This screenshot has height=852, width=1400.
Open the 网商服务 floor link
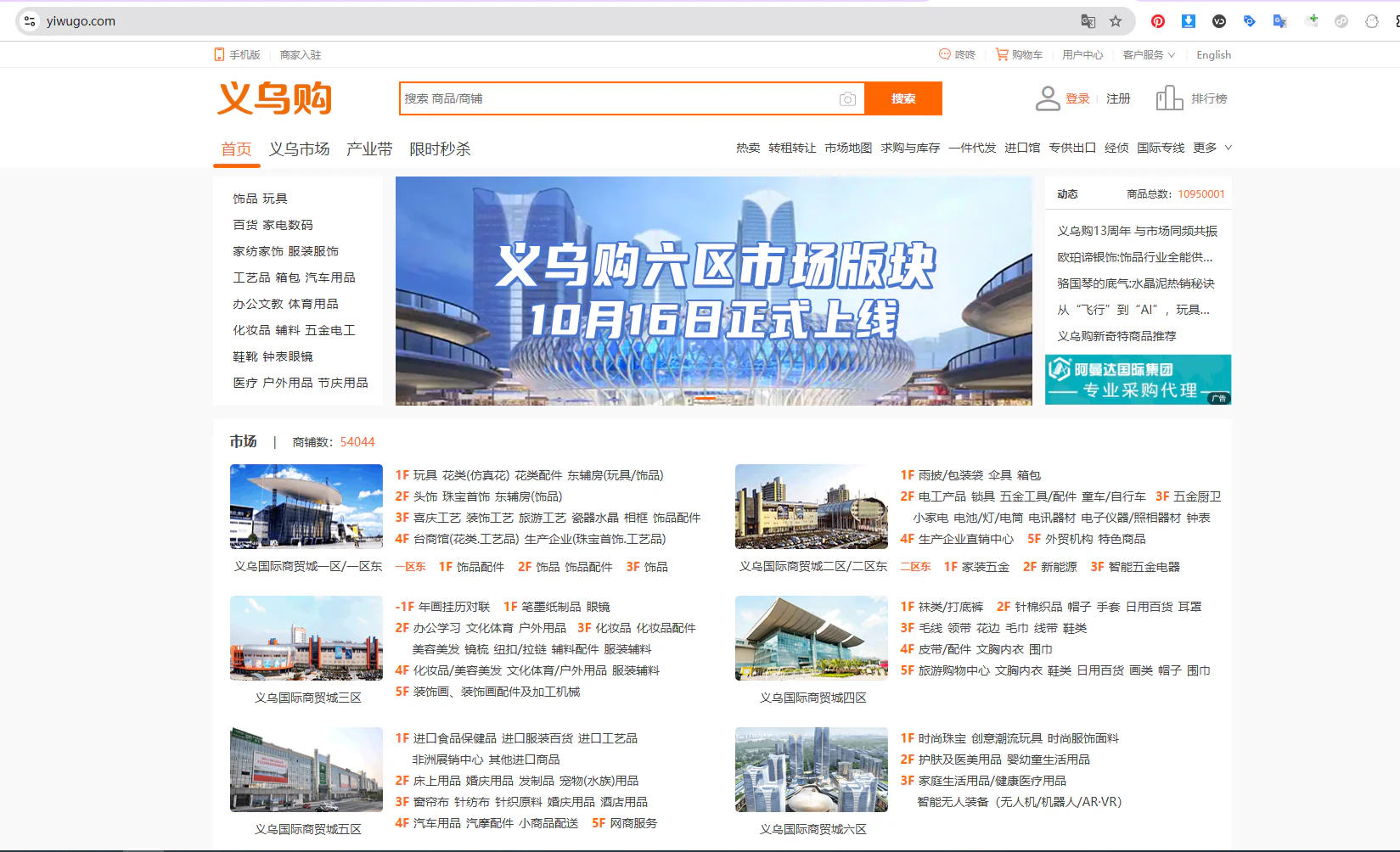(x=633, y=823)
